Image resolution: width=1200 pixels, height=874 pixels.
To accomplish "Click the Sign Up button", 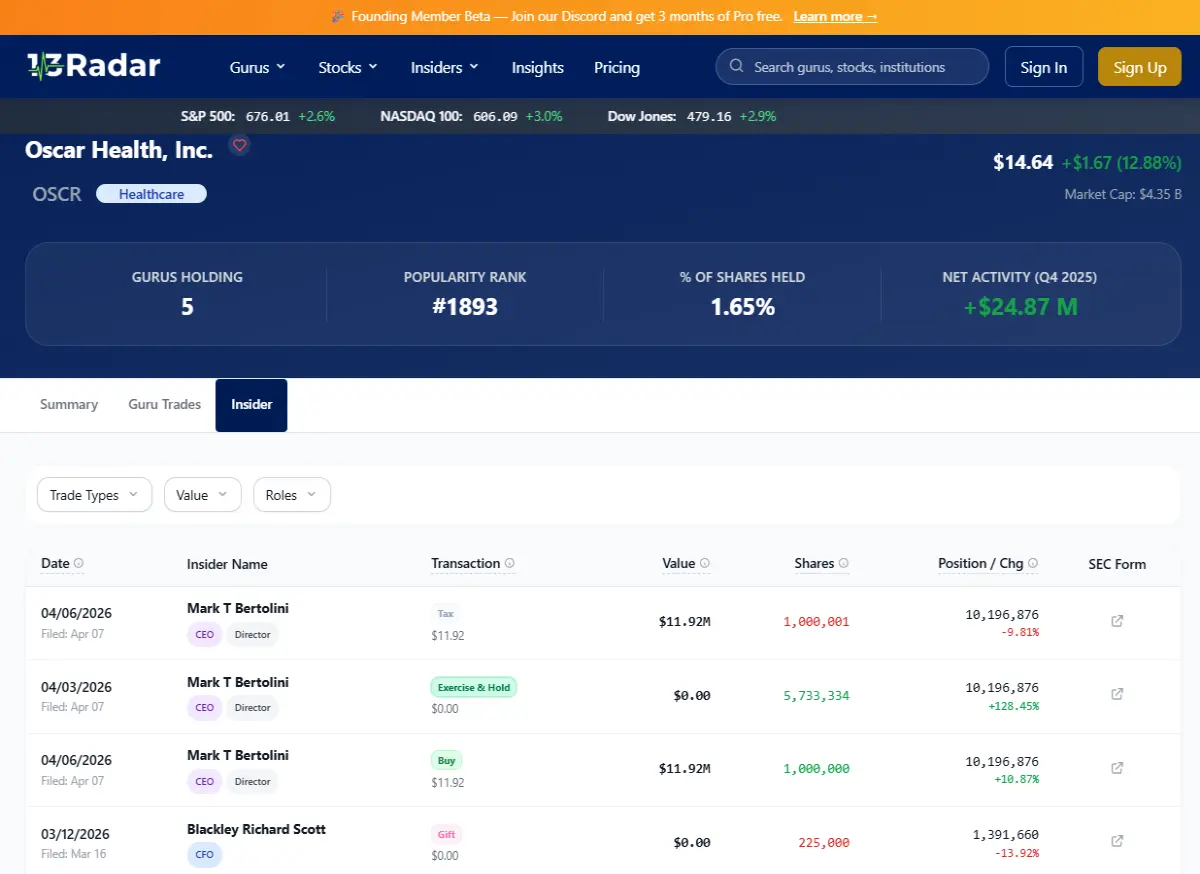I will coord(1140,67).
